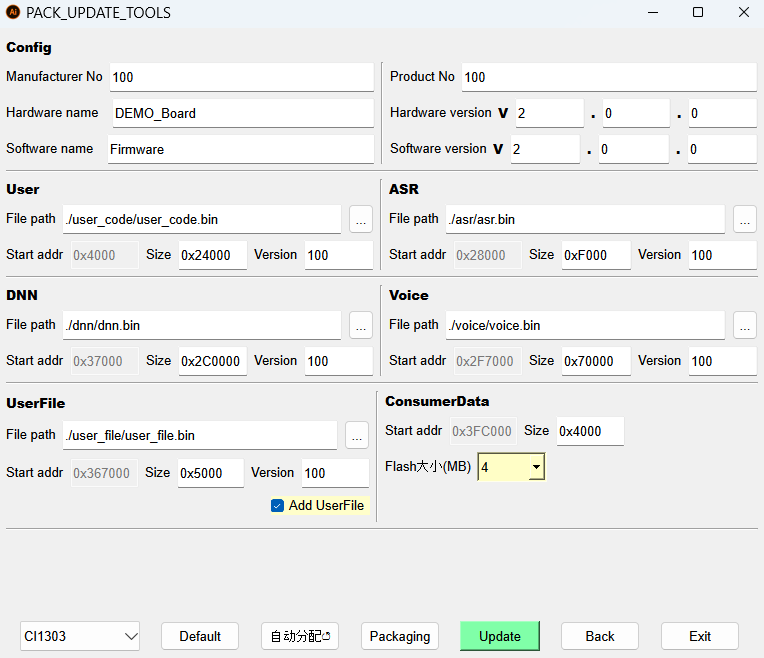Viewport: 764px width, 658px height.
Task: Uncheck the Add UserFile checkbox
Action: [x=278, y=506]
